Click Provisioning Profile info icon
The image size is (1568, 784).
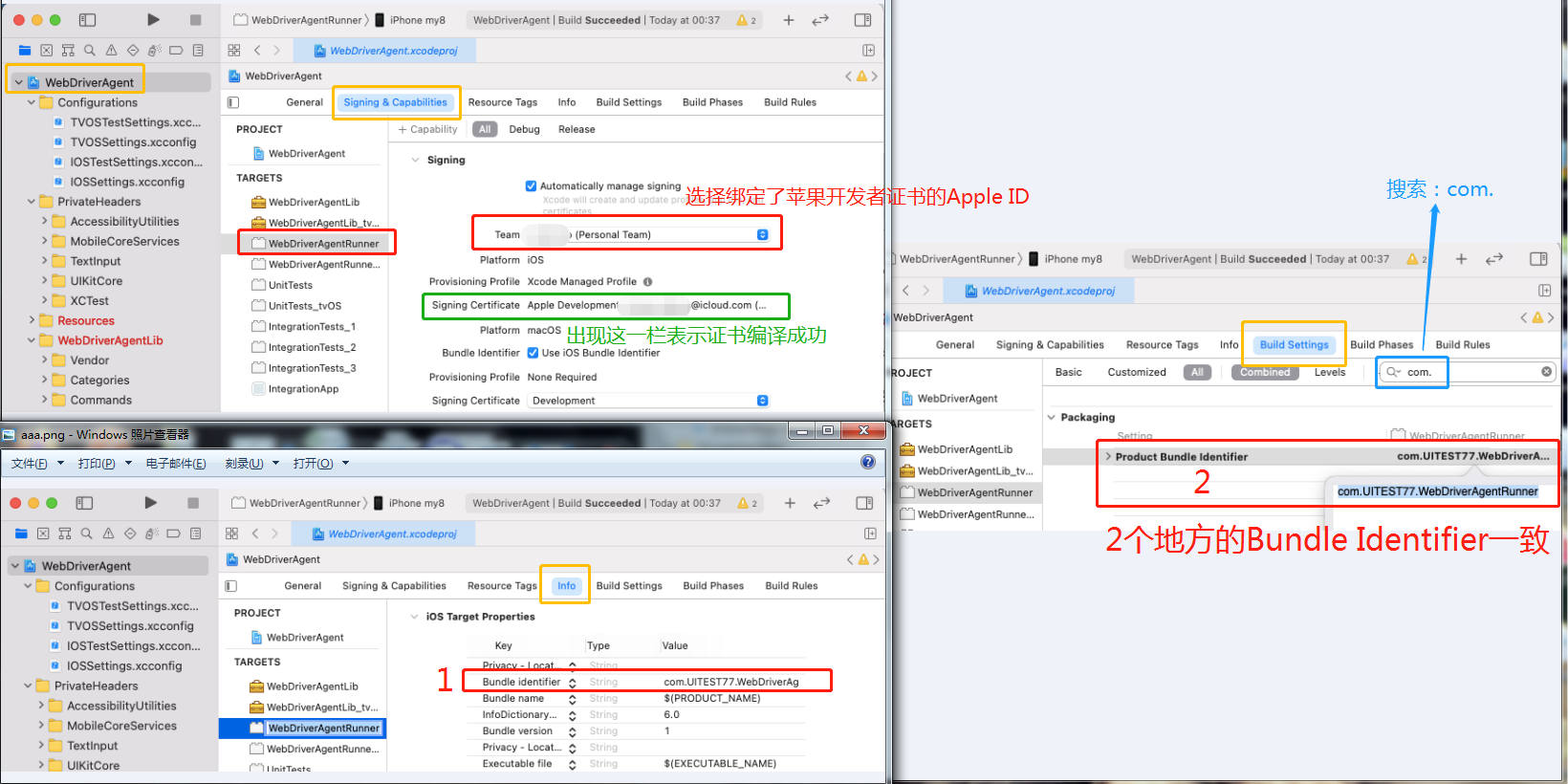point(647,281)
